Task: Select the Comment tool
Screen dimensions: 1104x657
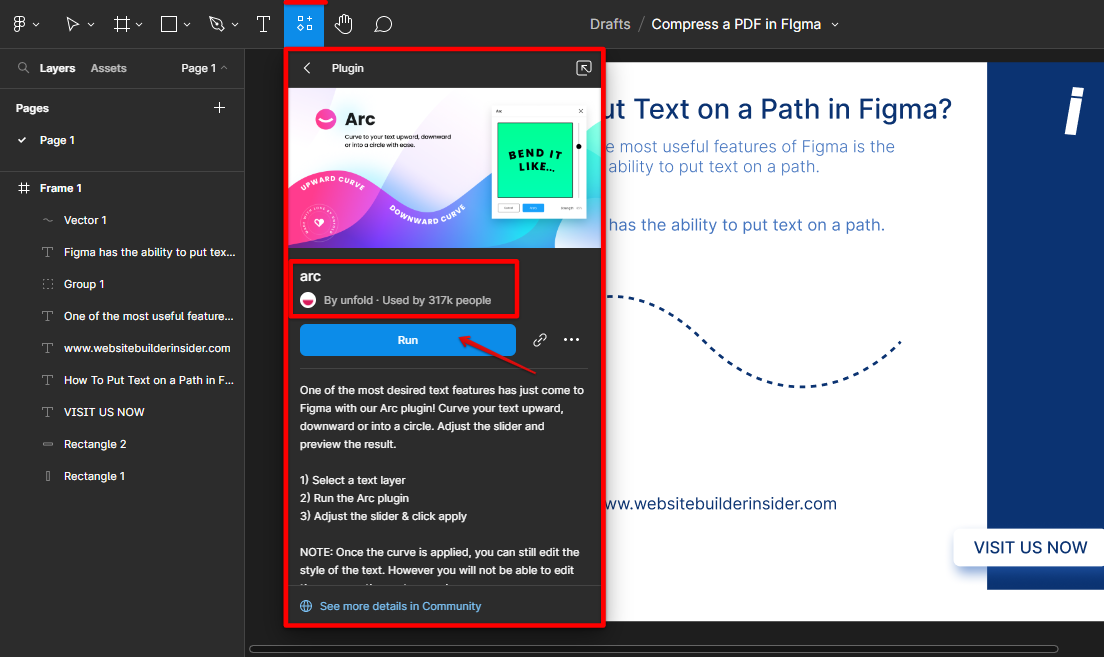Action: tap(382, 23)
